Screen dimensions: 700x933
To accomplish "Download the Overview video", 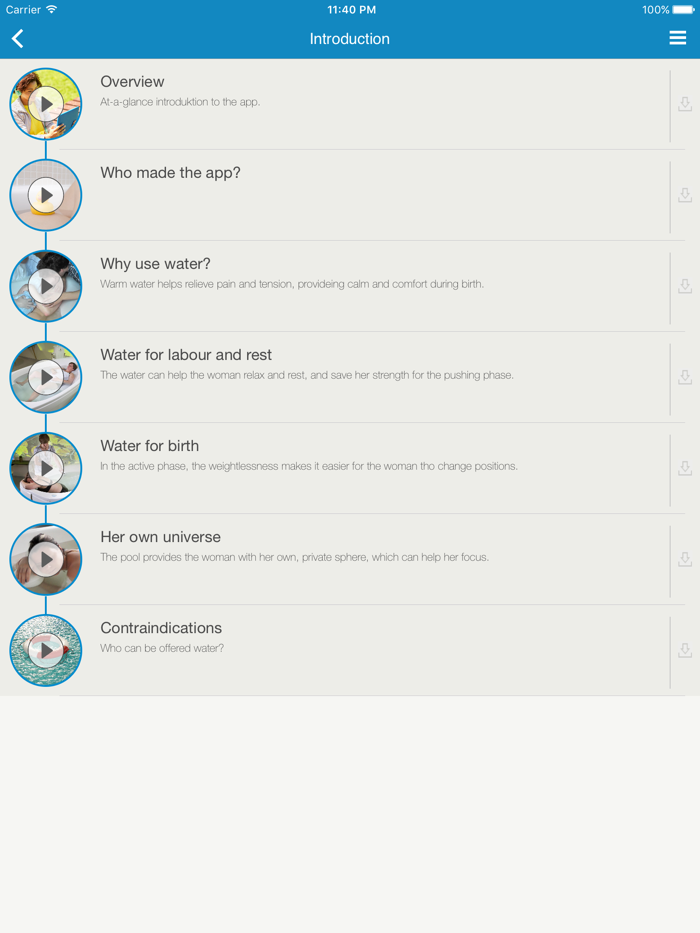I will click(685, 104).
